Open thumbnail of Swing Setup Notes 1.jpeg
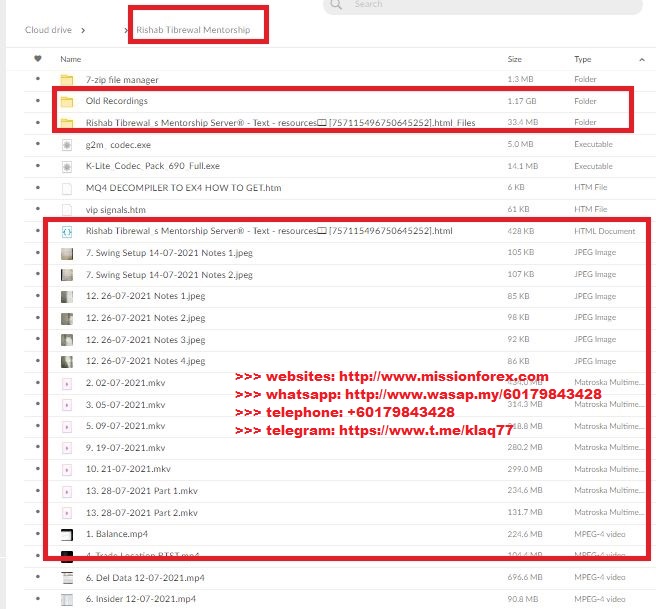656x609 pixels. coord(67,253)
